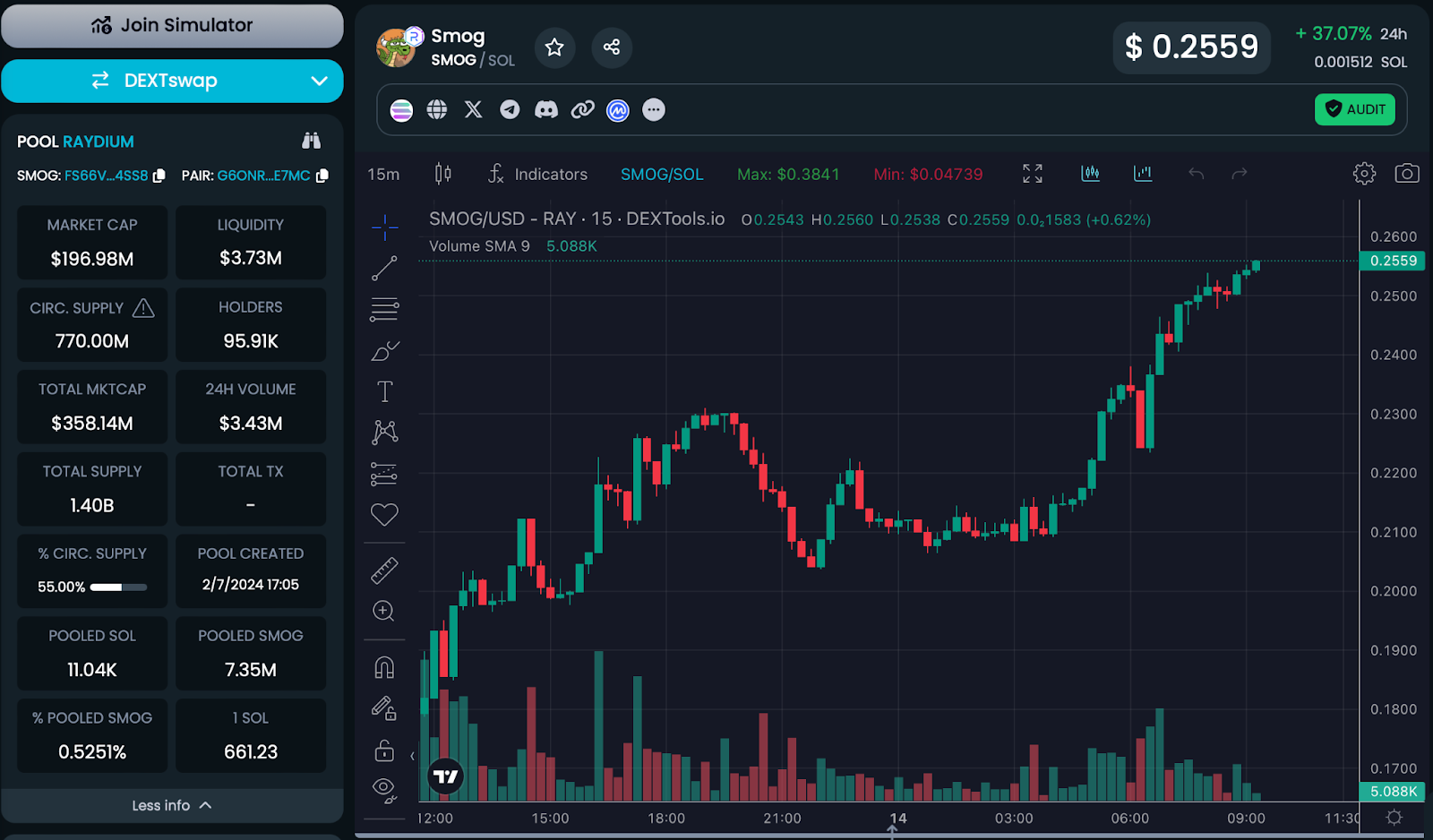Open the Telegram channel icon
This screenshot has height=840, width=1433.
[x=510, y=109]
